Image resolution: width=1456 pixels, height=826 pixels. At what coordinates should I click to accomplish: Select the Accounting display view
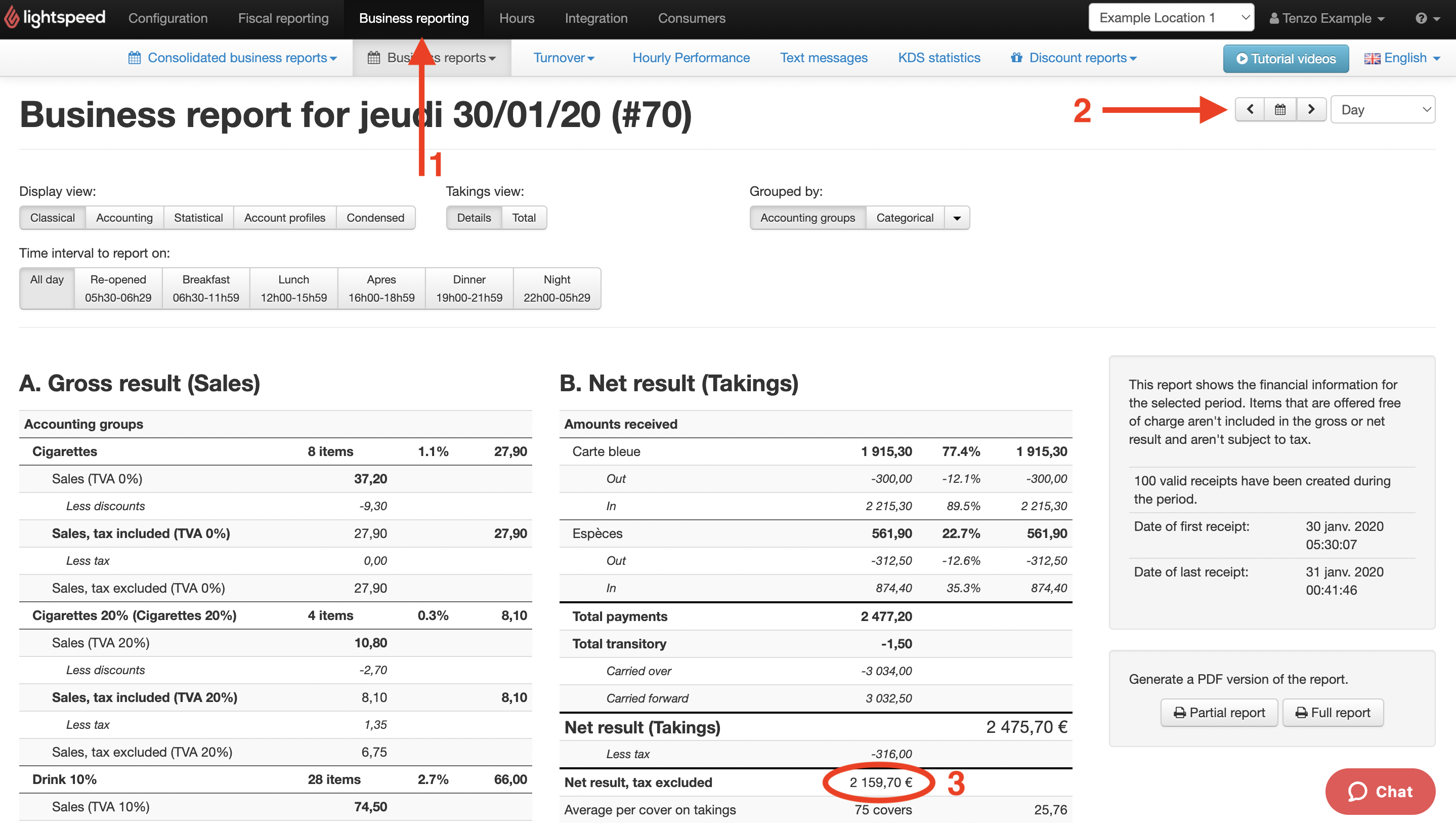(124, 217)
